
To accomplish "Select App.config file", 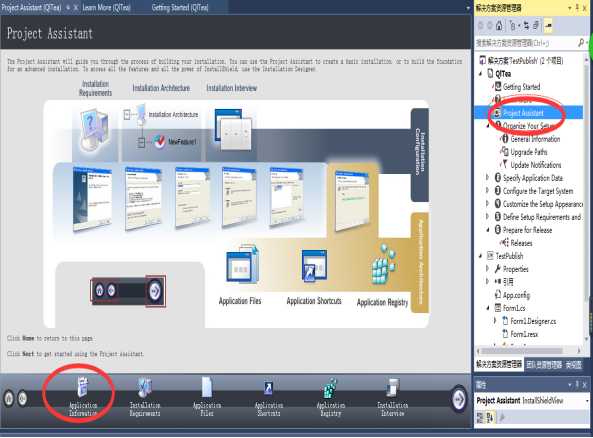I will pyautogui.click(x=516, y=295).
